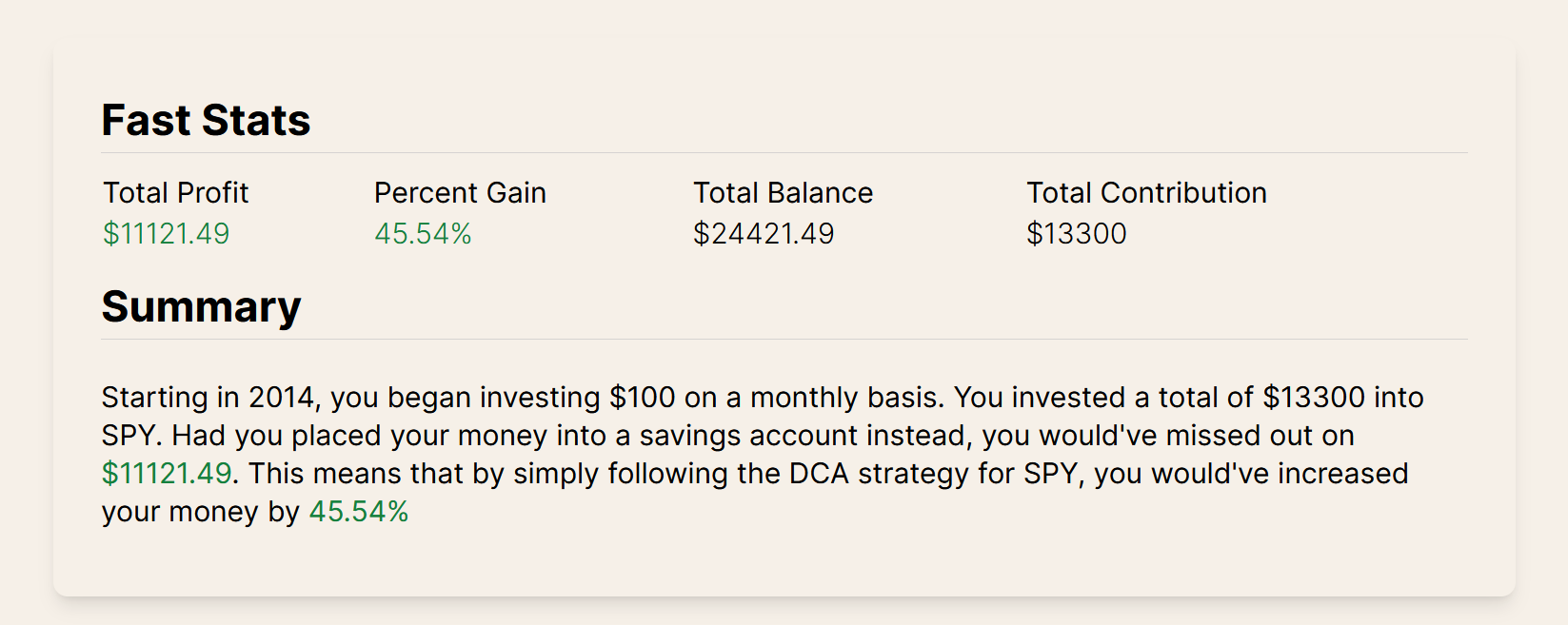Image resolution: width=1568 pixels, height=625 pixels.
Task: Click the divider line below Fast Stats
Action: click(x=784, y=153)
